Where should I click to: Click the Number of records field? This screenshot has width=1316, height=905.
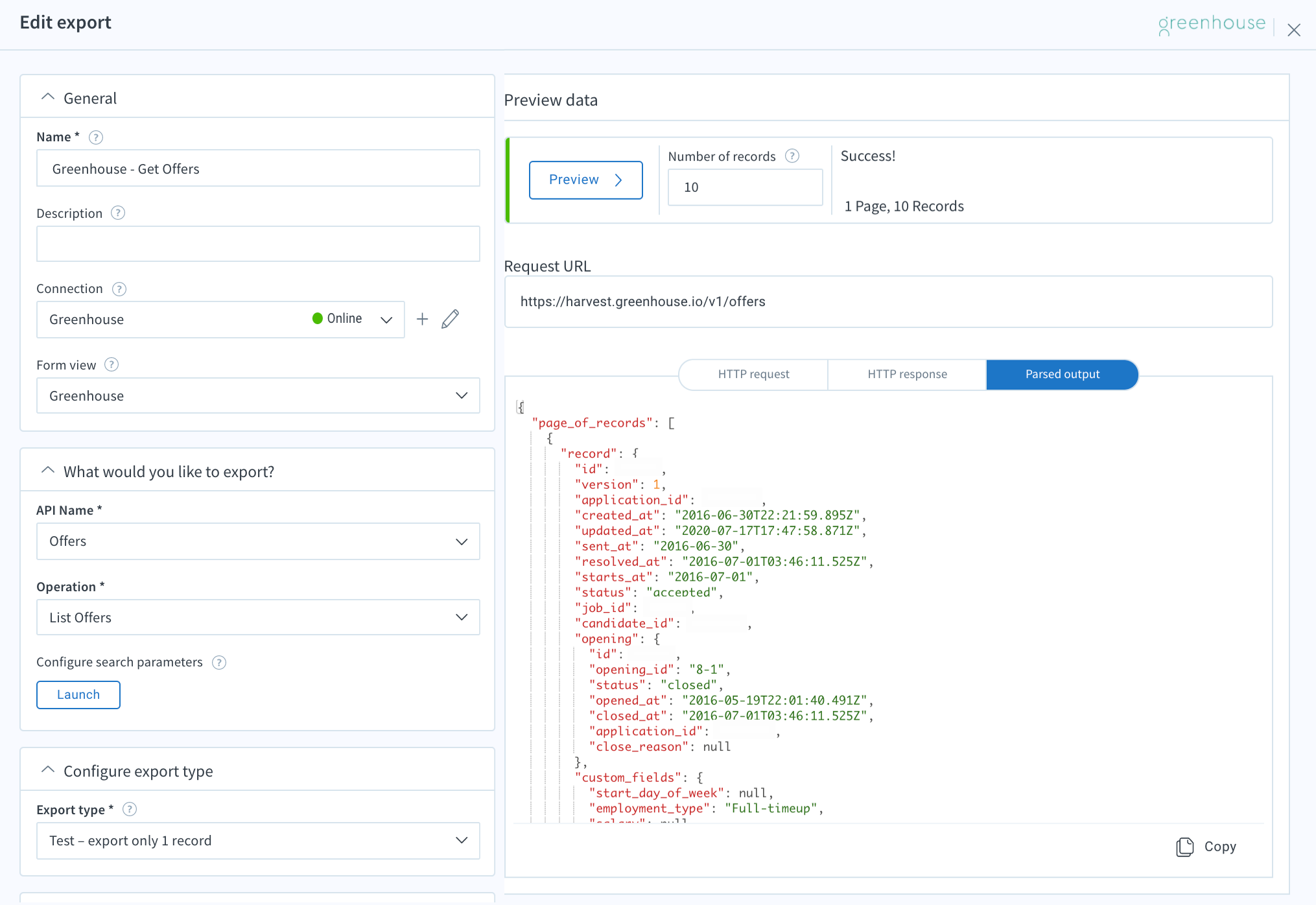point(746,187)
